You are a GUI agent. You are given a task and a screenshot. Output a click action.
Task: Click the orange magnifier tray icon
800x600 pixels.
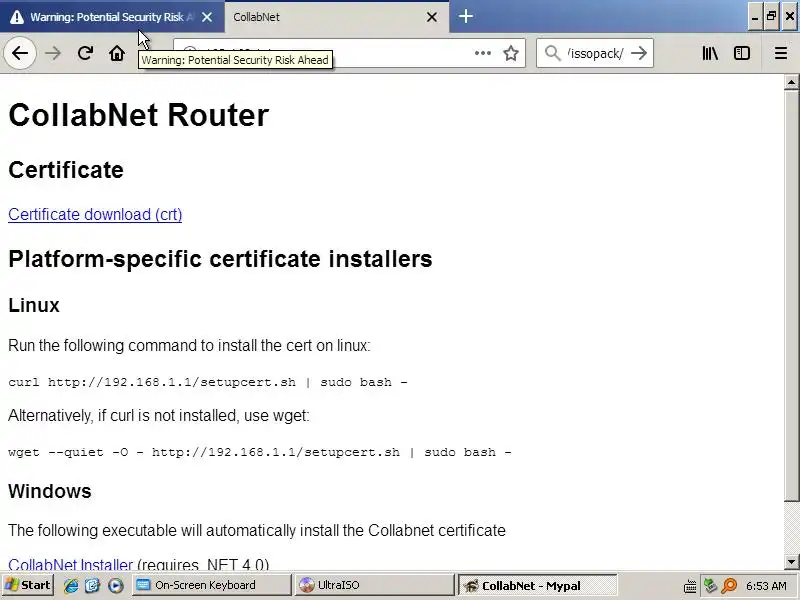pyautogui.click(x=729, y=586)
